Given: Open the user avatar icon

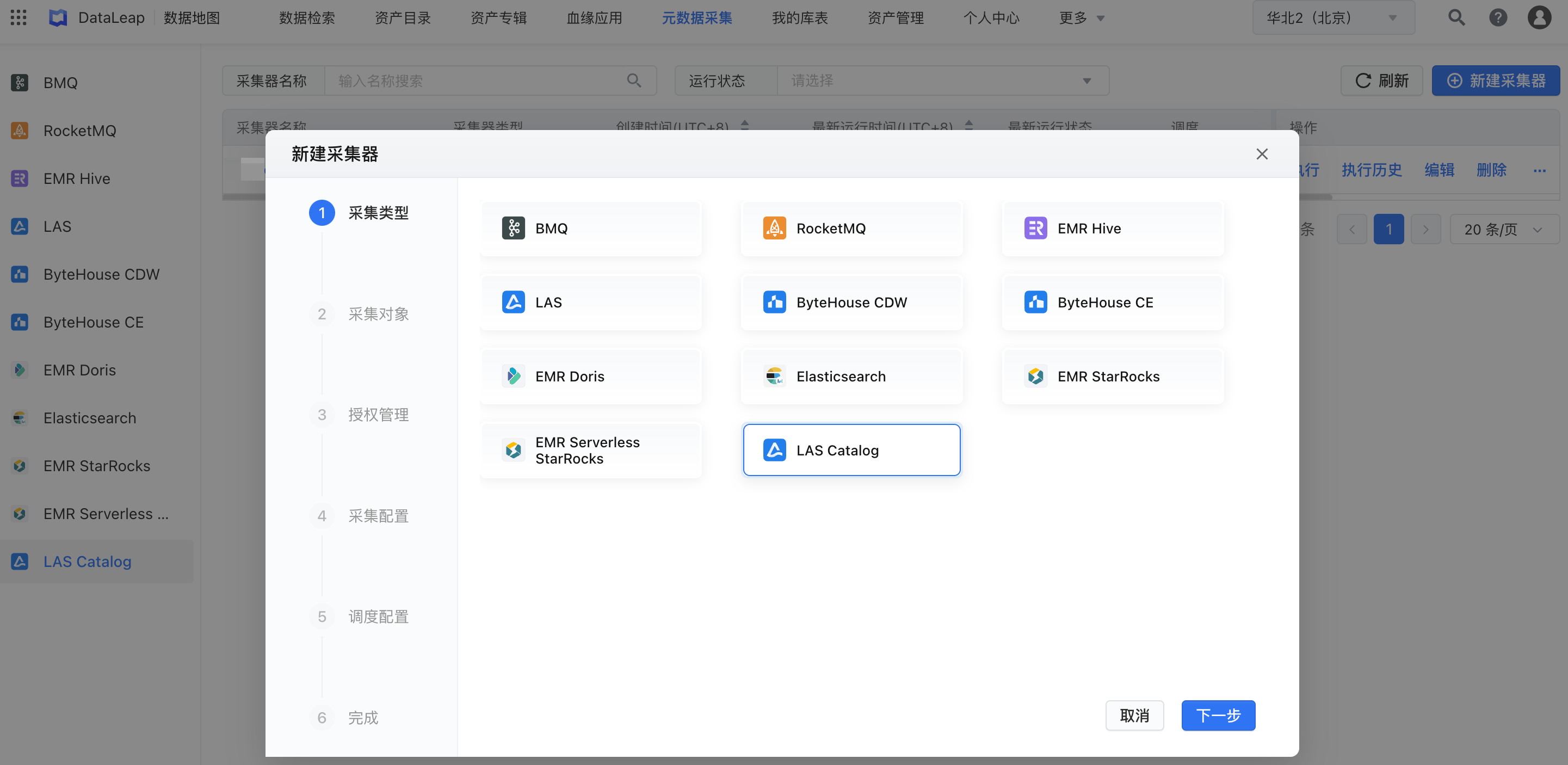Looking at the screenshot, I should (1539, 17).
